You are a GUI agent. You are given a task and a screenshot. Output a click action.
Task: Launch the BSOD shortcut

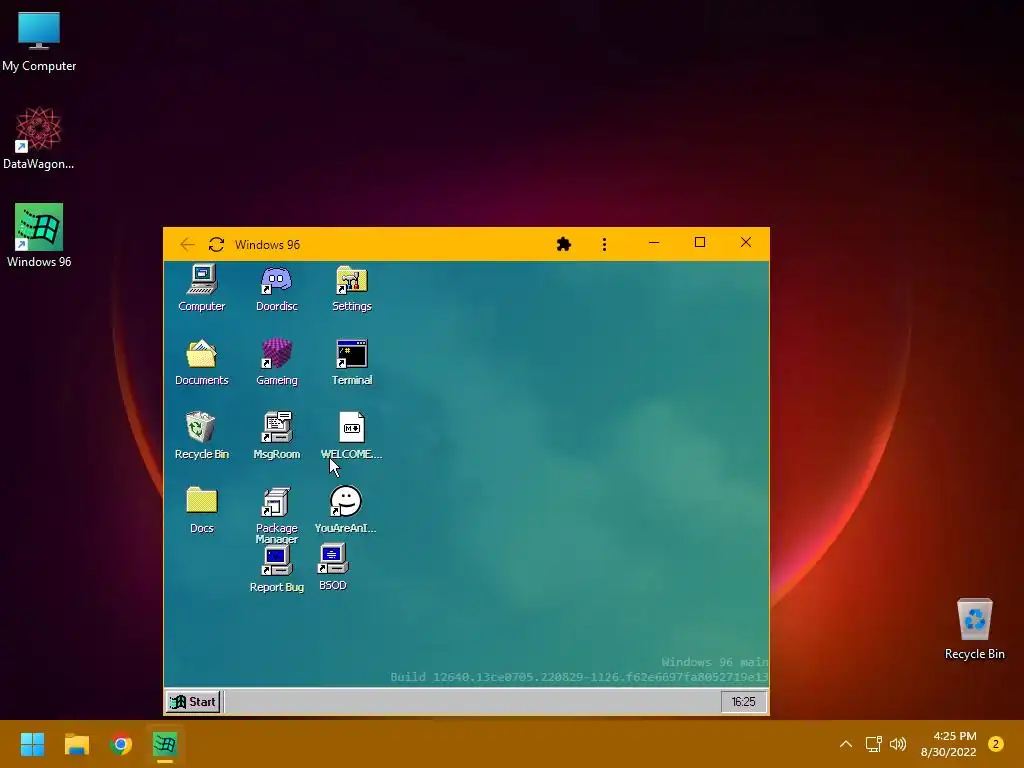click(332, 567)
